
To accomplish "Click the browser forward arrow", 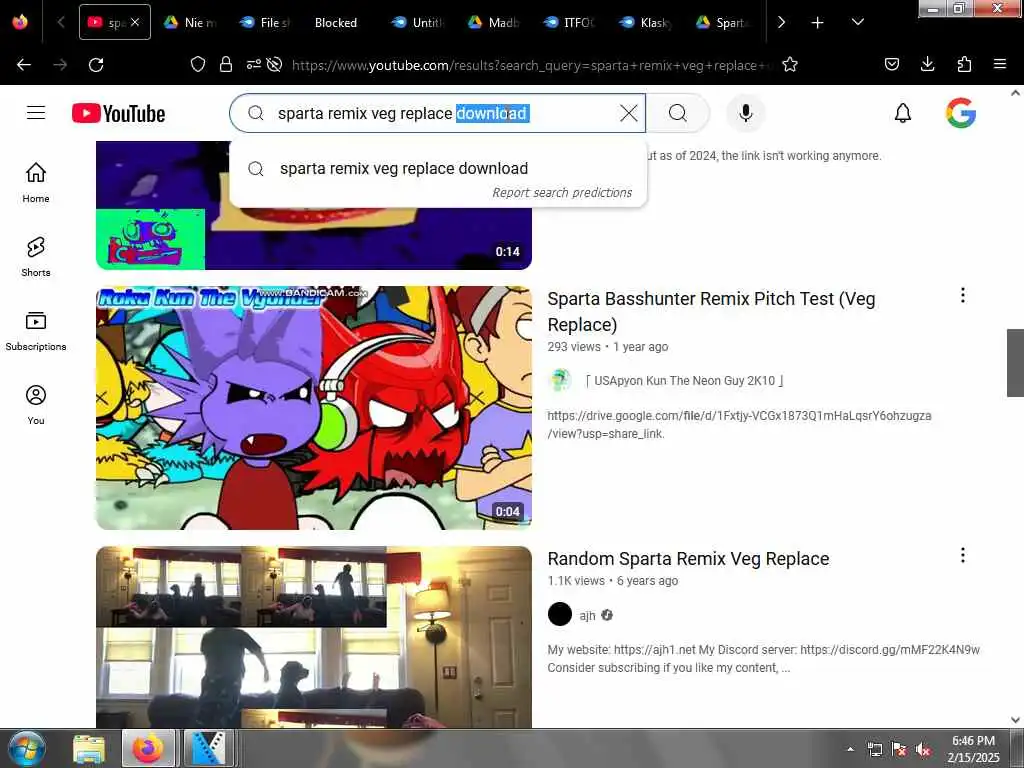I will click(x=60, y=65).
